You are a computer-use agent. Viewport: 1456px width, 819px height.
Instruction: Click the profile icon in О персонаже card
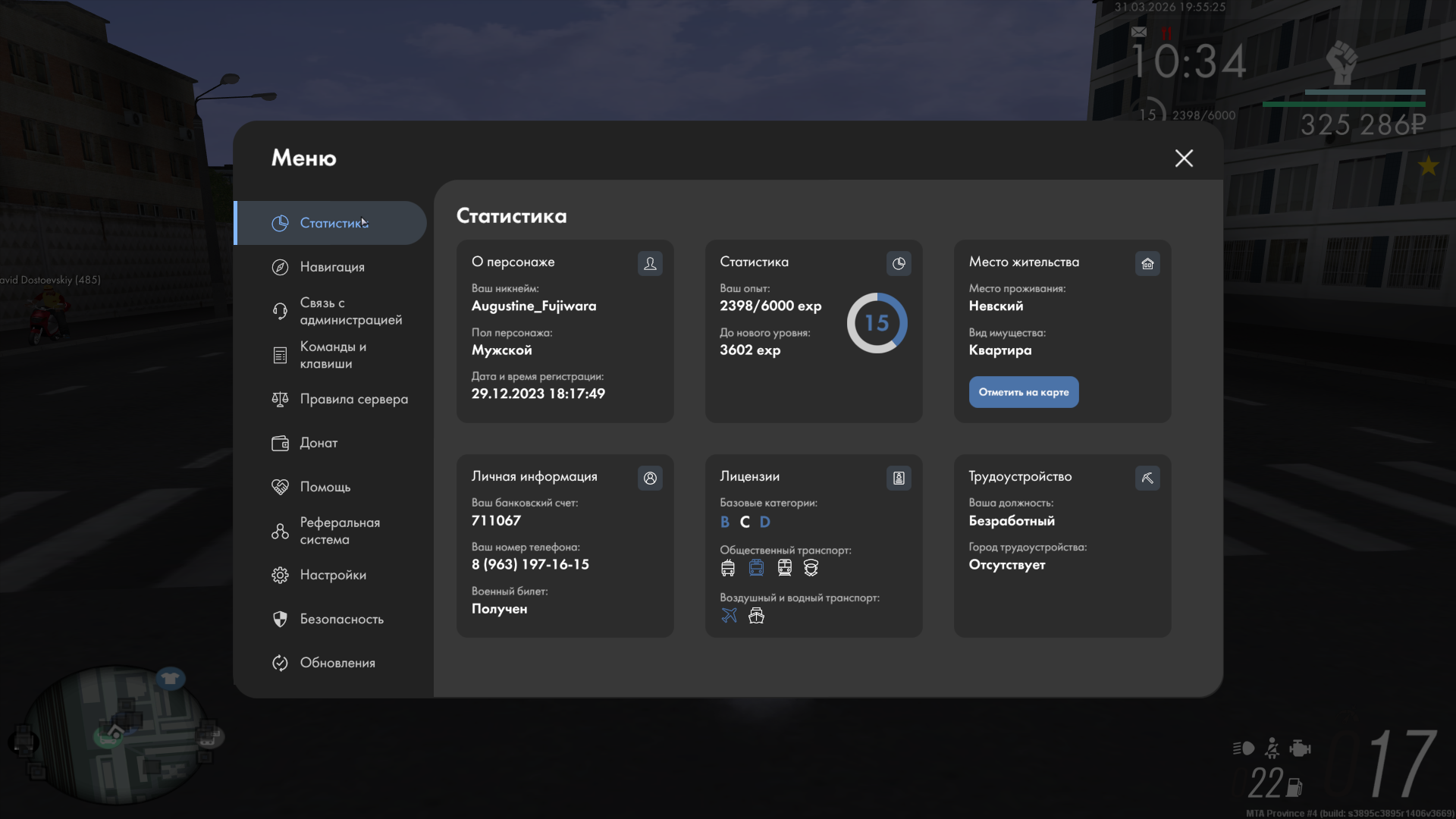[650, 263]
